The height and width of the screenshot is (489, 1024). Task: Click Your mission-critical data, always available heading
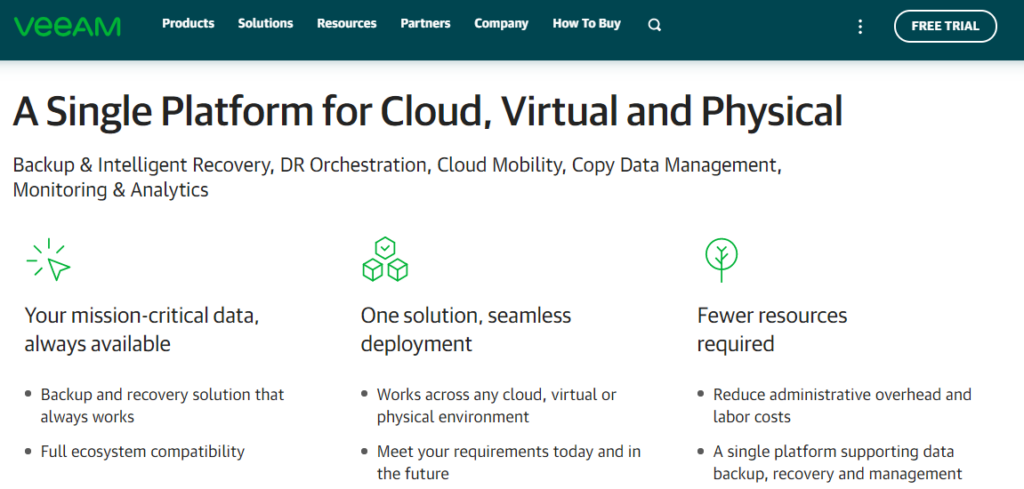(142, 330)
